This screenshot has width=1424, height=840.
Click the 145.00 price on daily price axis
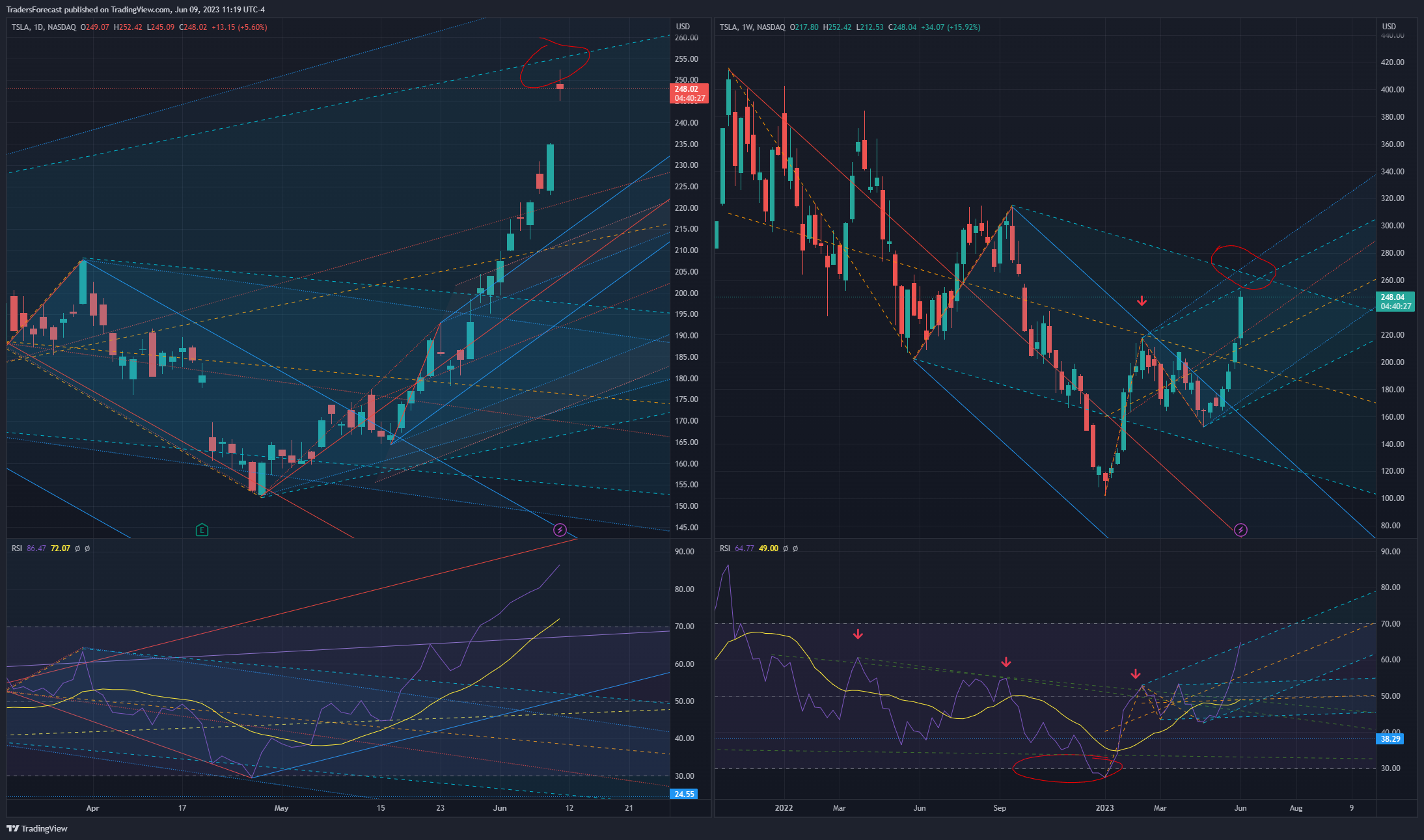(x=687, y=528)
